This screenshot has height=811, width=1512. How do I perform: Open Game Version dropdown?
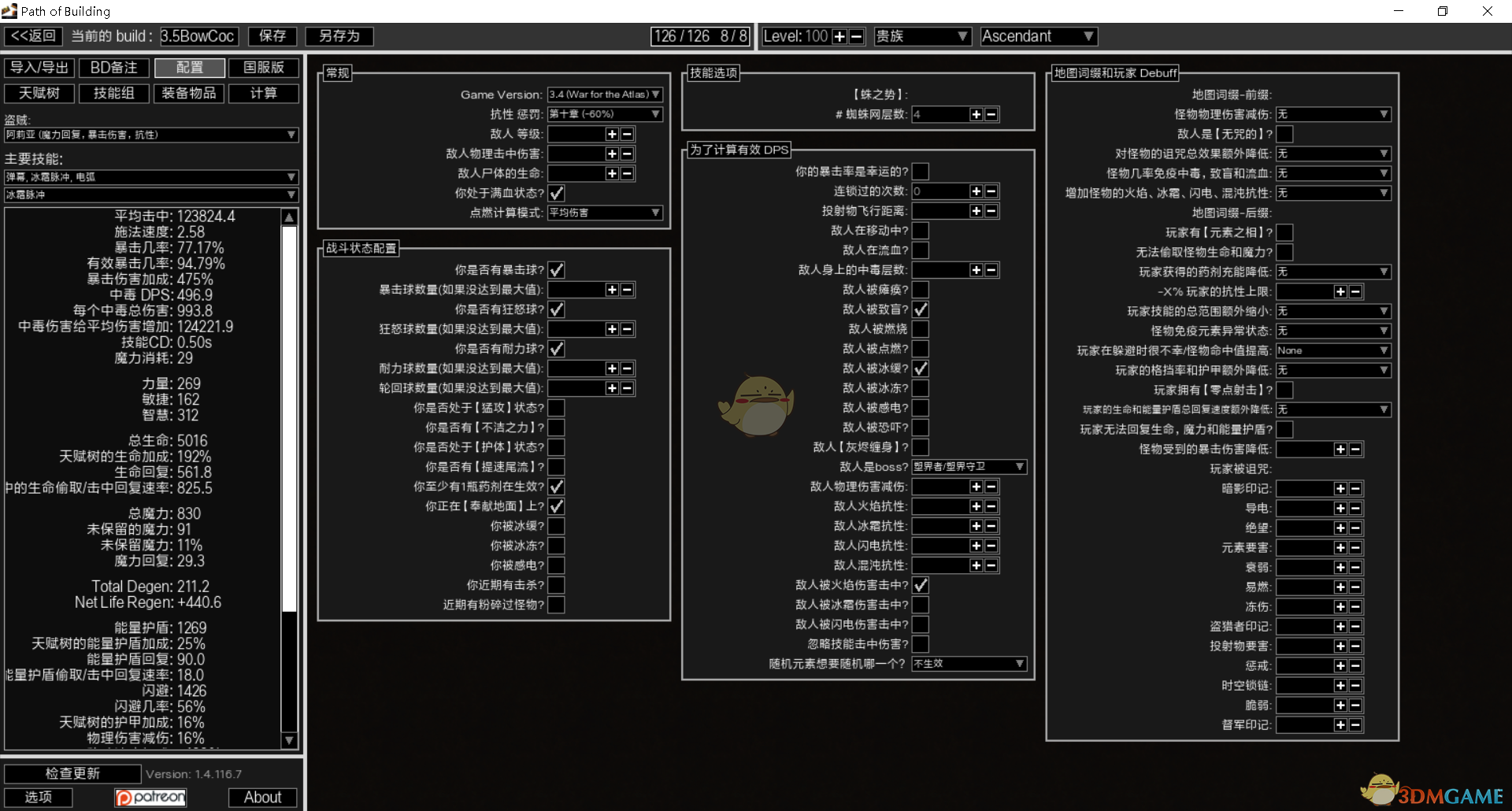pos(605,94)
